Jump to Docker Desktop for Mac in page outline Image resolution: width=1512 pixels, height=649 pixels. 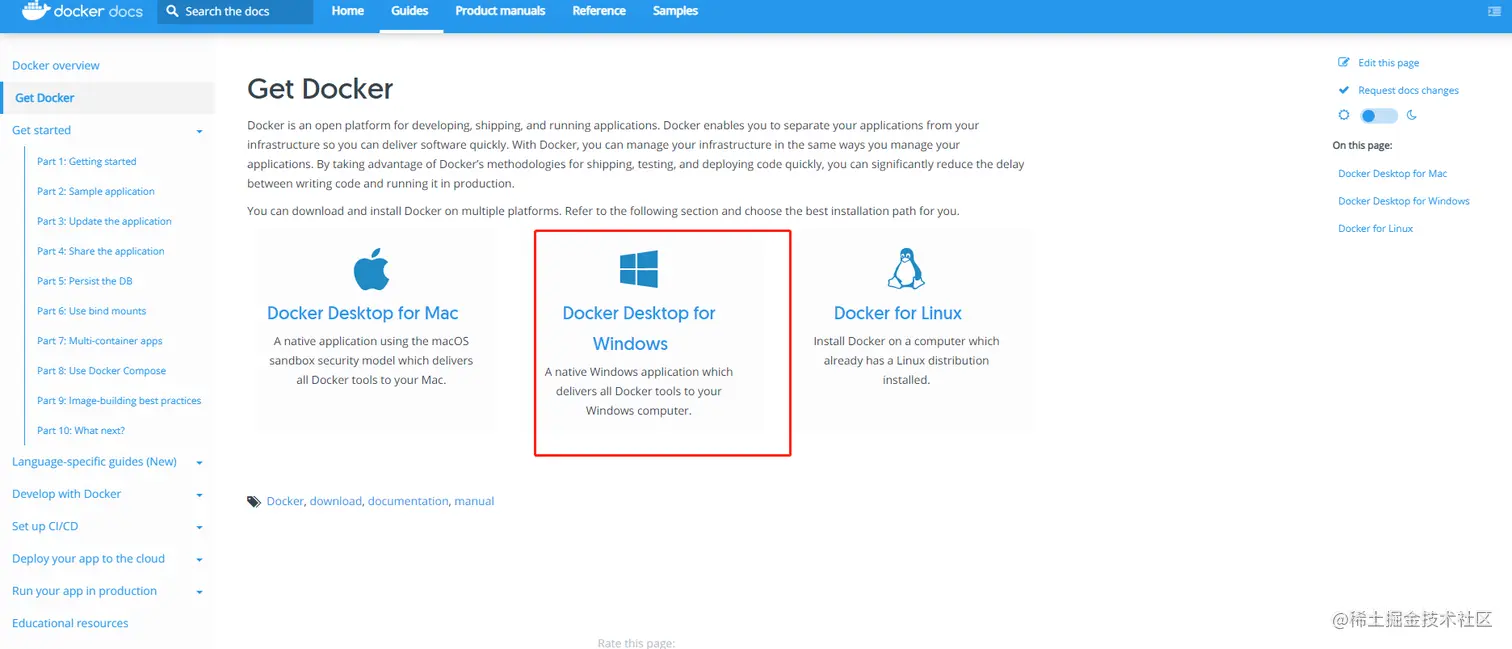1392,174
